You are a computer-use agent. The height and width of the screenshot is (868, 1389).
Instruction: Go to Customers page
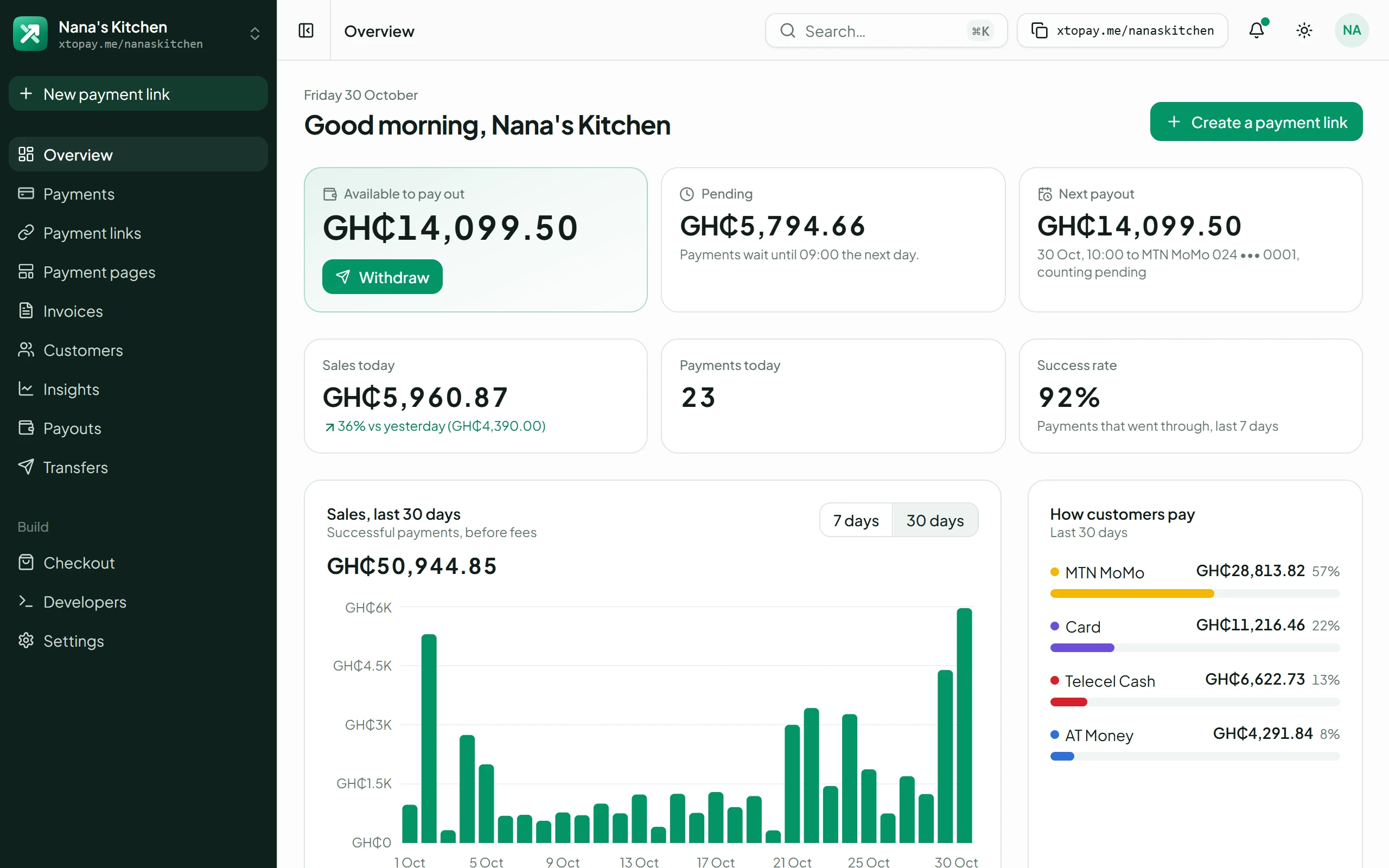138,349
